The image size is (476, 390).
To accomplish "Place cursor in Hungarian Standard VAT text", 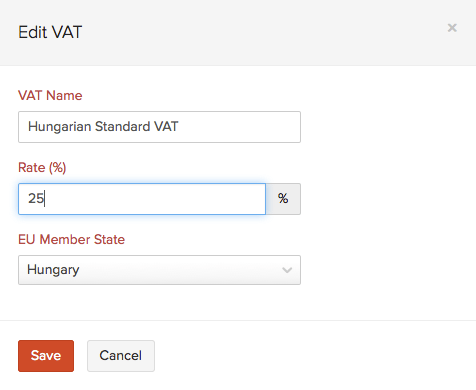I will coord(103,127).
